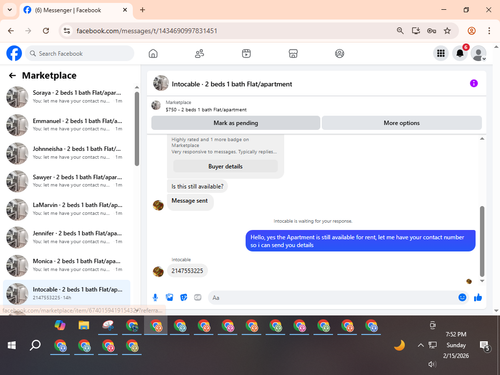Click the 'Is this still available?' message
Screen dimensions: 500x375
tap(197, 186)
